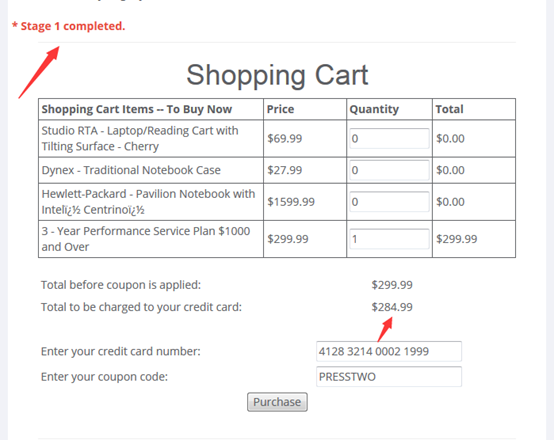Focus the Studio RTA Laptop Cart quantity box
554x440 pixels.
pyautogui.click(x=389, y=138)
